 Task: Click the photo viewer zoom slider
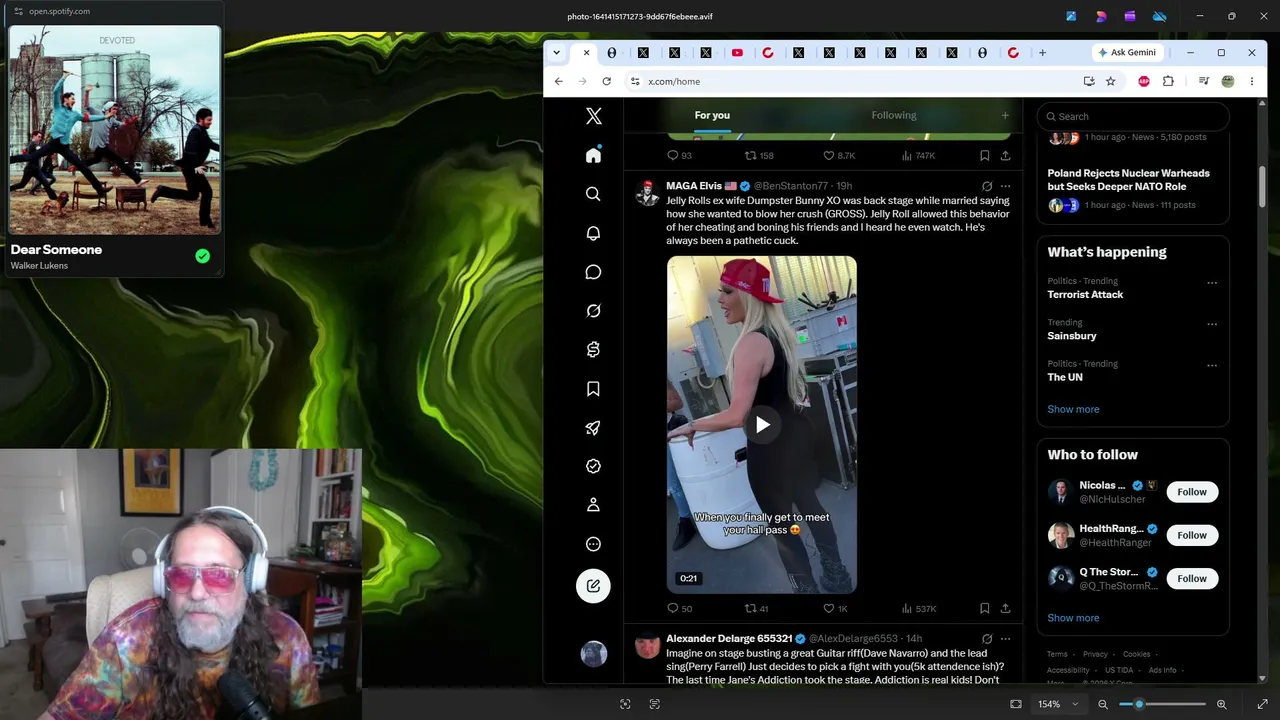(x=1162, y=704)
